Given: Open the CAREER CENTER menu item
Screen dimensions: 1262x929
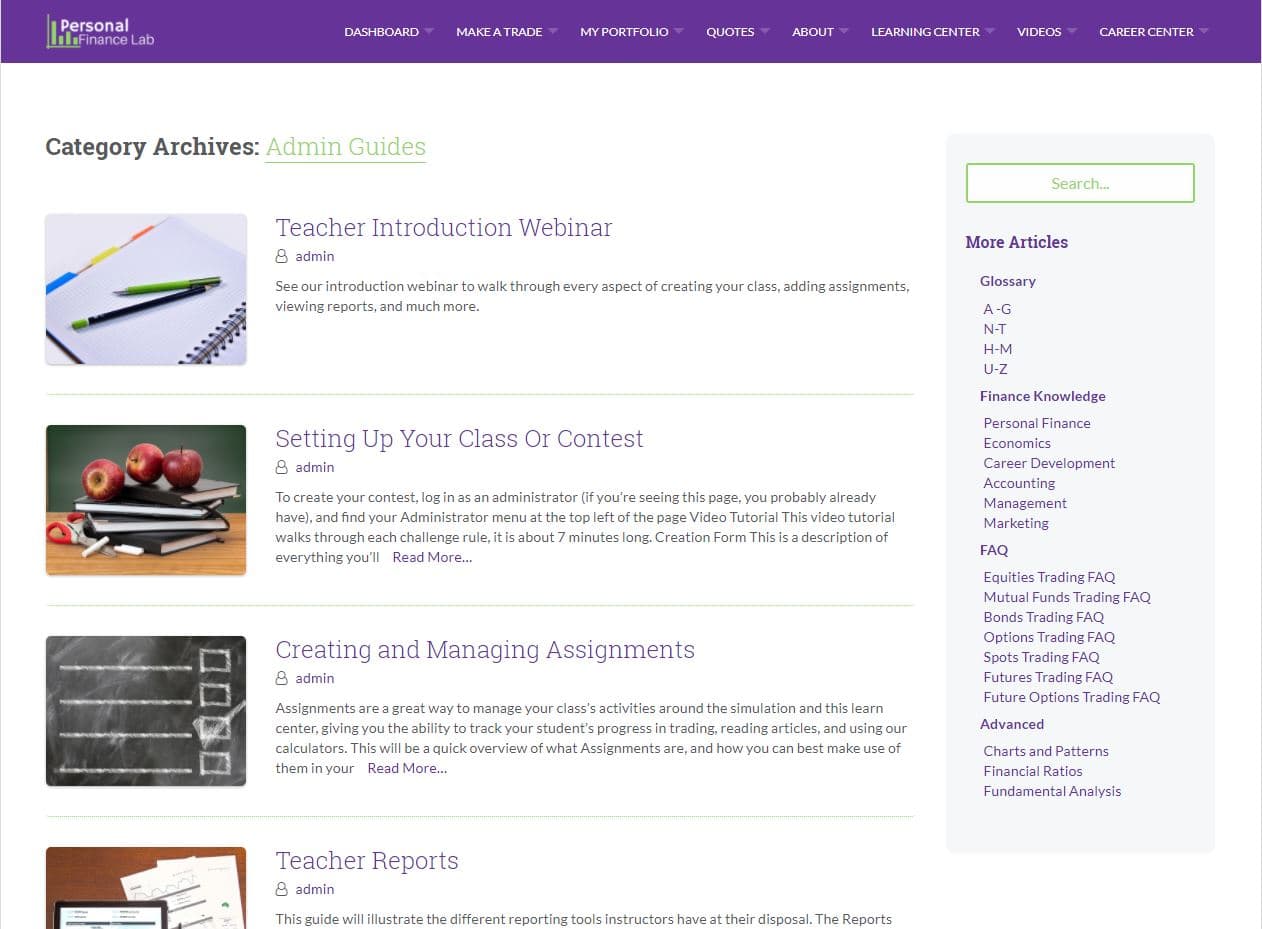Looking at the screenshot, I should click(1146, 32).
